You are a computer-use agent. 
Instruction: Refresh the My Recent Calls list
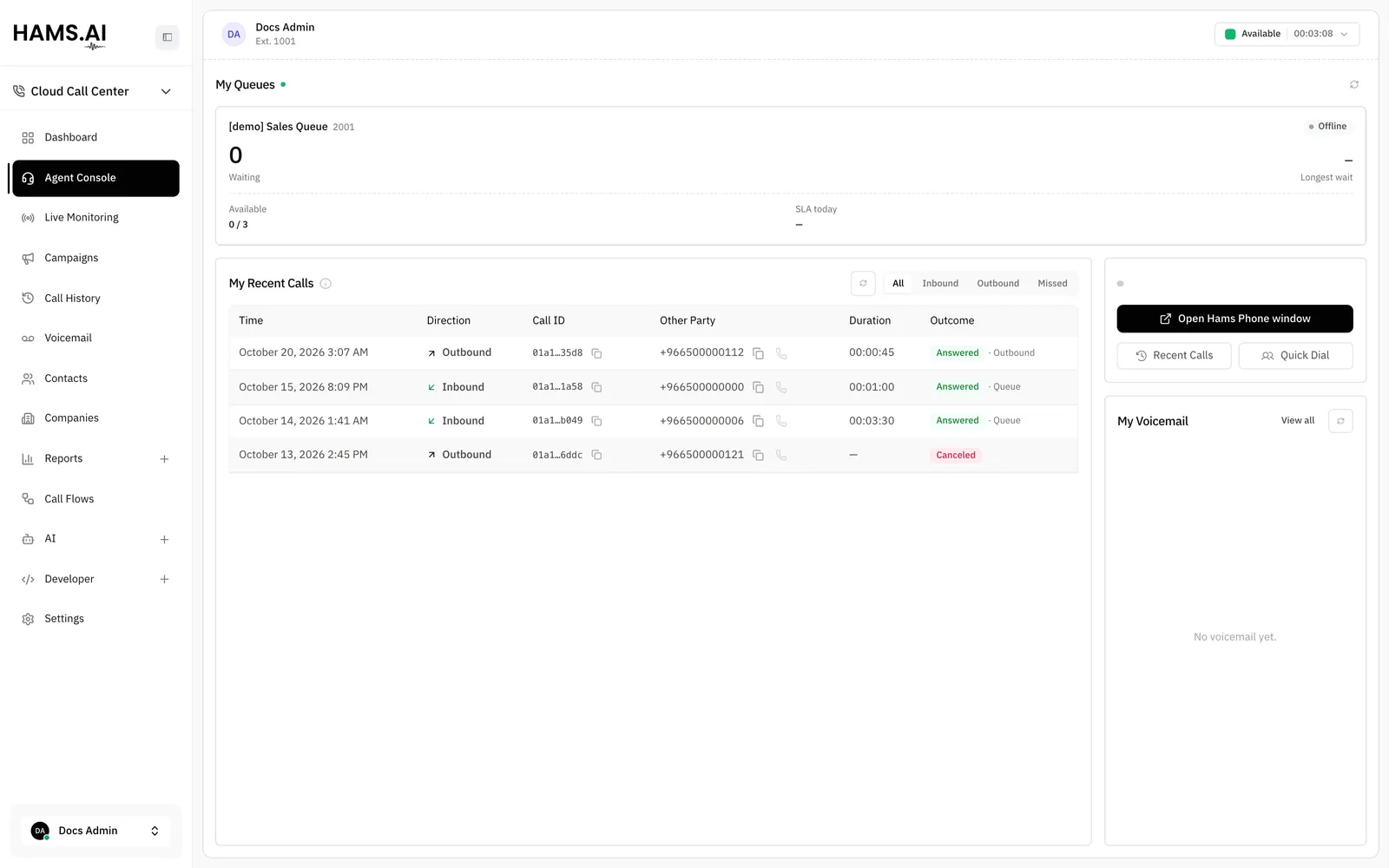[x=863, y=283]
